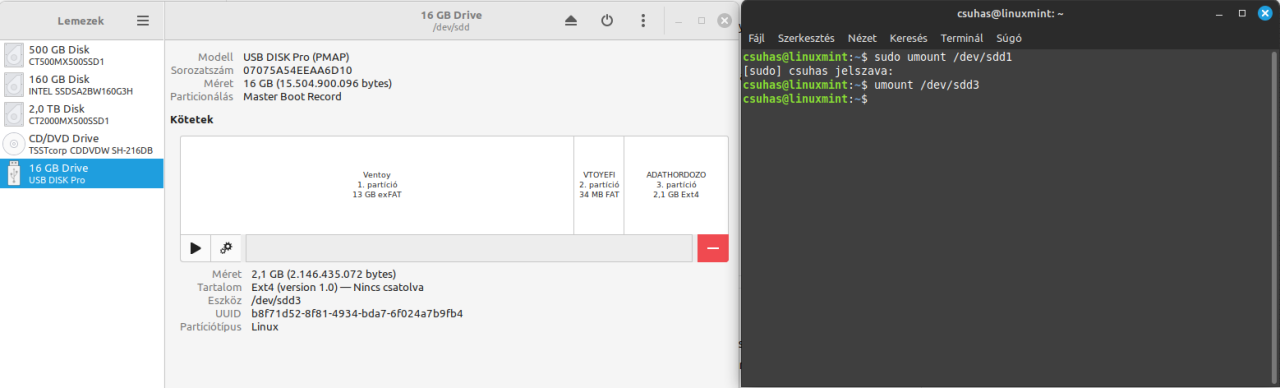The image size is (1280, 388).
Task: Mount the selected partition with play button
Action: 196,248
